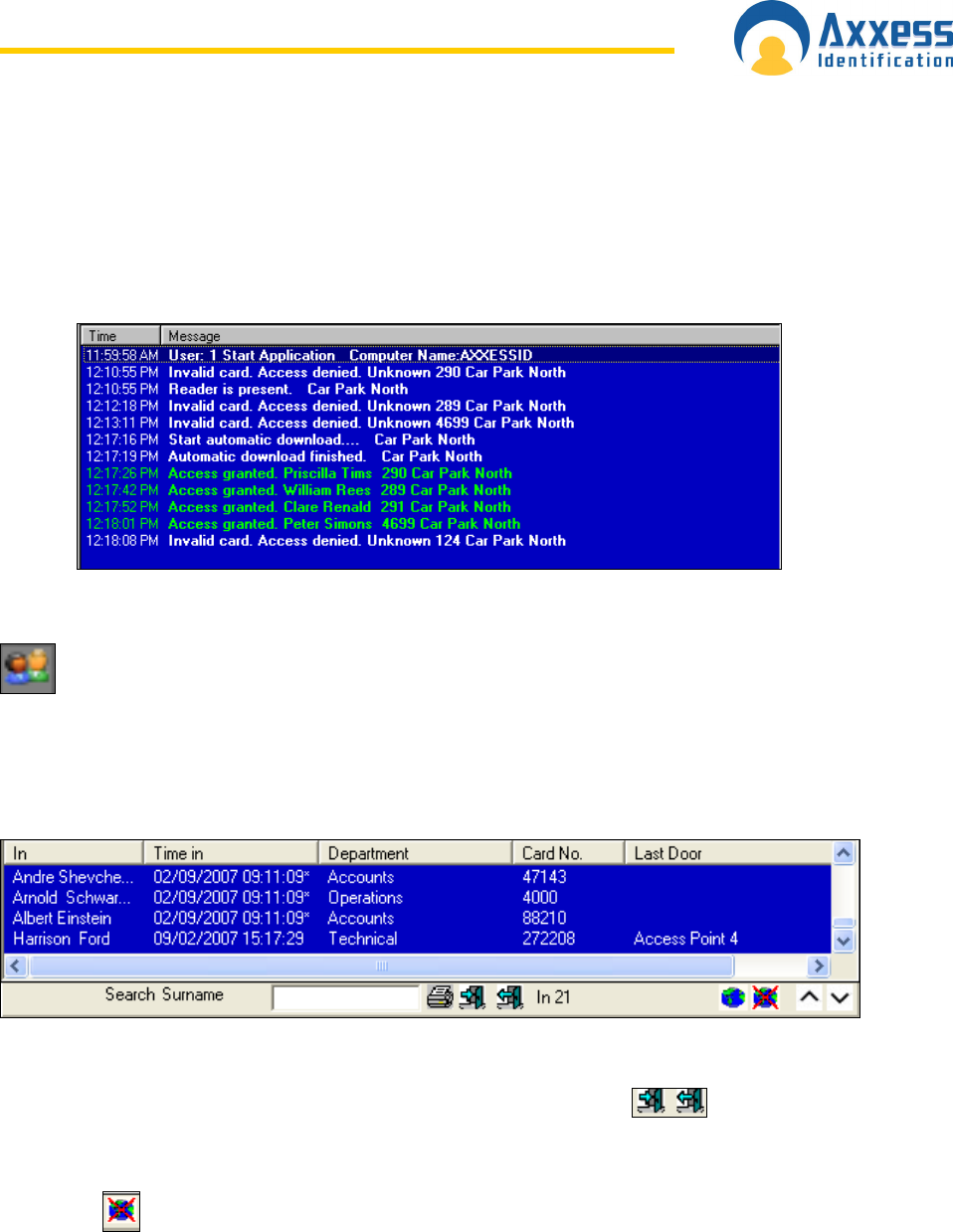Viewport: 953px width, 1232px height.
Task: Click the crossed-out globe icon in panel toolbar
Action: point(765,997)
